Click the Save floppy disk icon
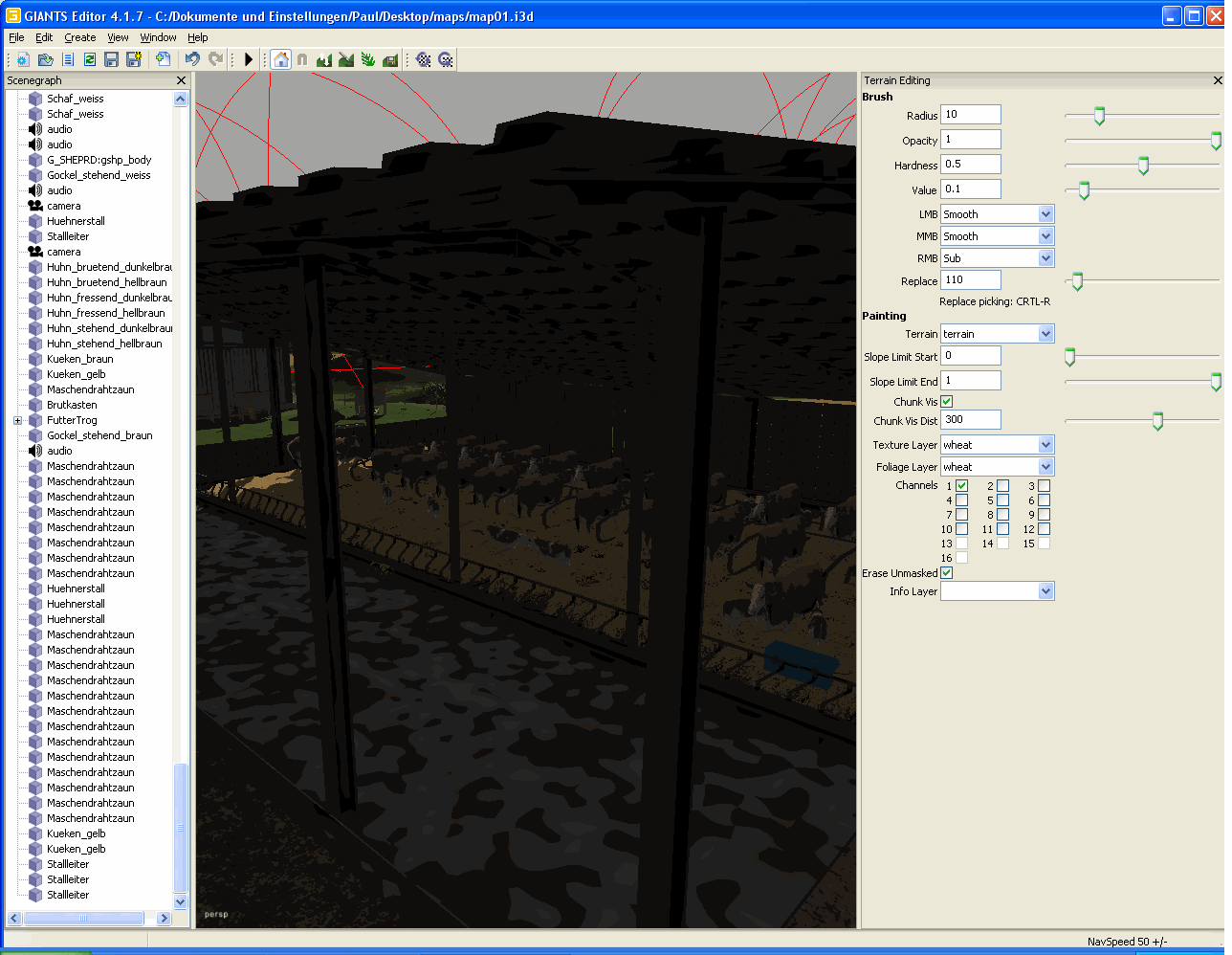Image resolution: width=1232 pixels, height=955 pixels. [111, 59]
